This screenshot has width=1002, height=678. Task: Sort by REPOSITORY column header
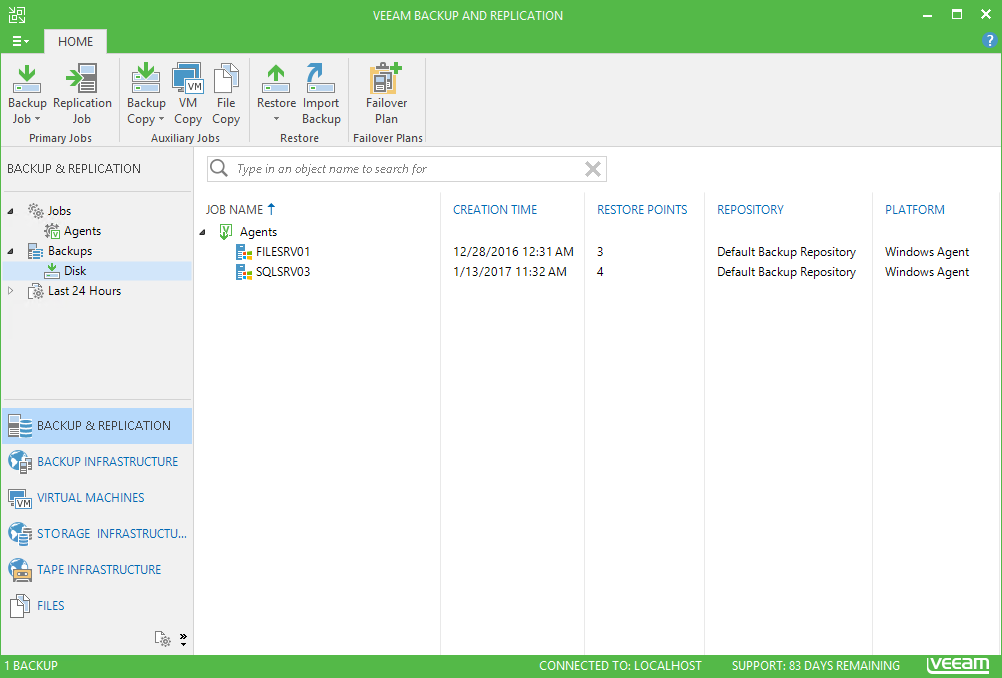tap(750, 210)
